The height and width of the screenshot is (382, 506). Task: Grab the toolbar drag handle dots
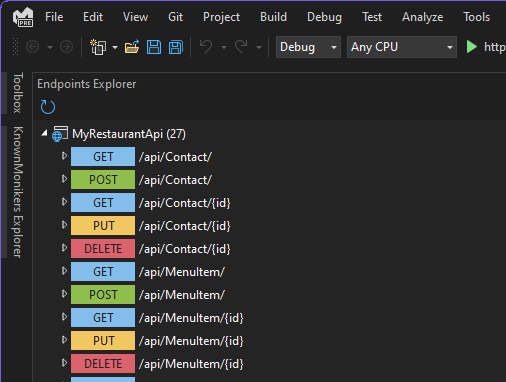(x=15, y=47)
